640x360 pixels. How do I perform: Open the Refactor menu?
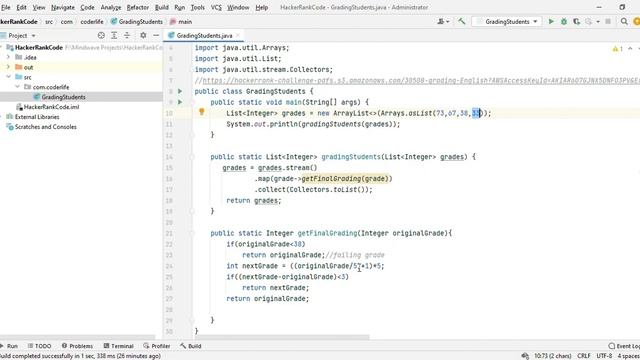pyautogui.click(x=138, y=7)
